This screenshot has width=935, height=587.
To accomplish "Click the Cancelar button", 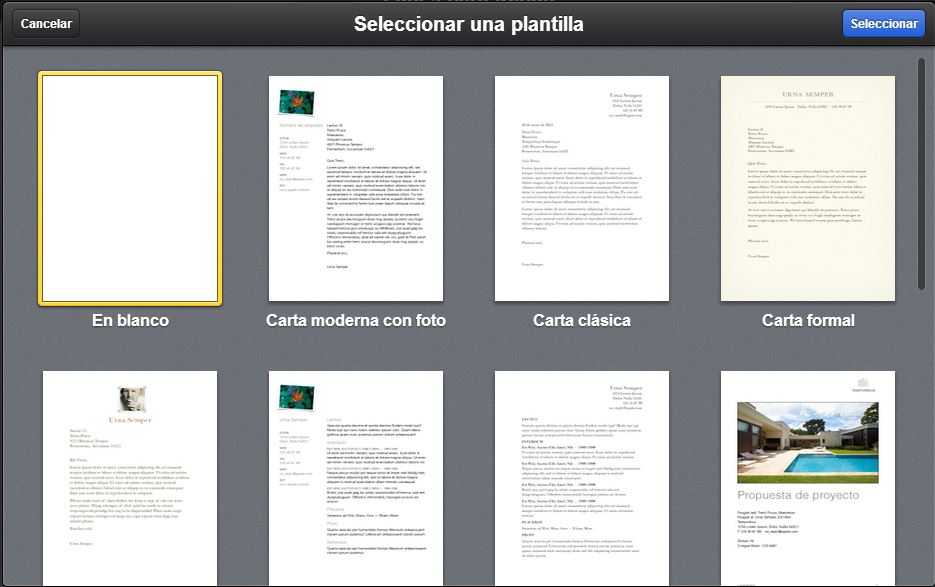I will point(46,24).
